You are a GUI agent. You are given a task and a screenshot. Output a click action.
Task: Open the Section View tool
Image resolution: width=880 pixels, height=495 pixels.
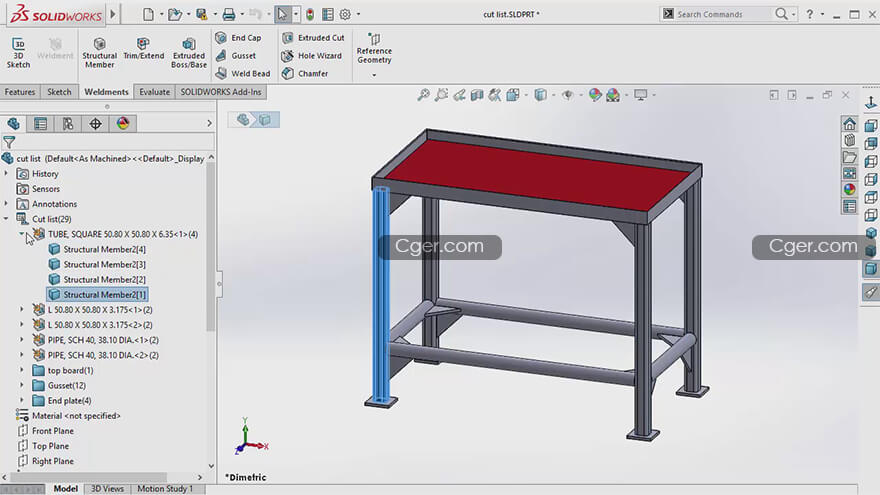pos(477,95)
